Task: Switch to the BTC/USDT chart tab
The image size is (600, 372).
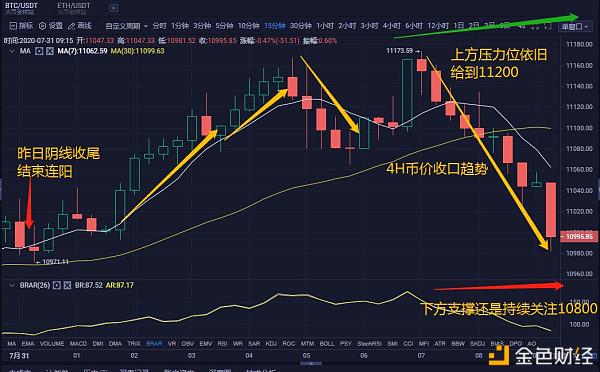Action: [x=21, y=6]
